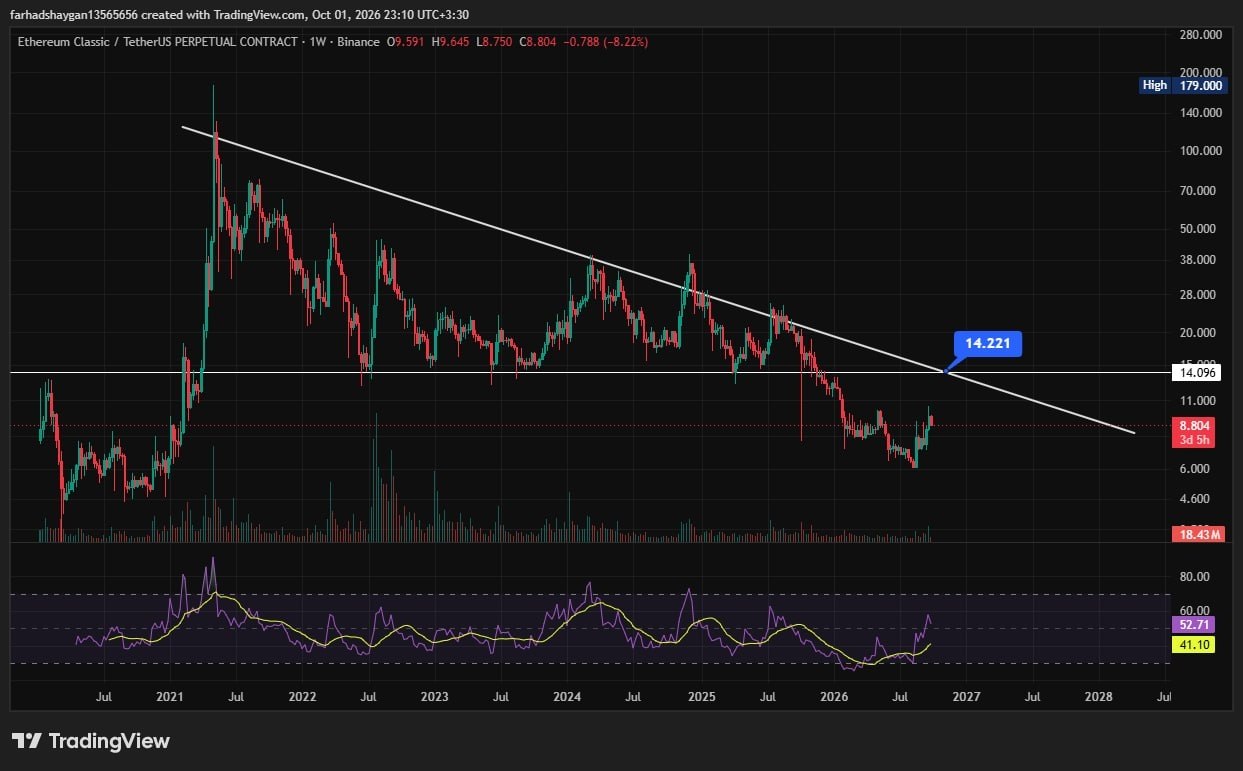Click the 100.000 price axis label
The width and height of the screenshot is (1243, 771).
point(1201,151)
